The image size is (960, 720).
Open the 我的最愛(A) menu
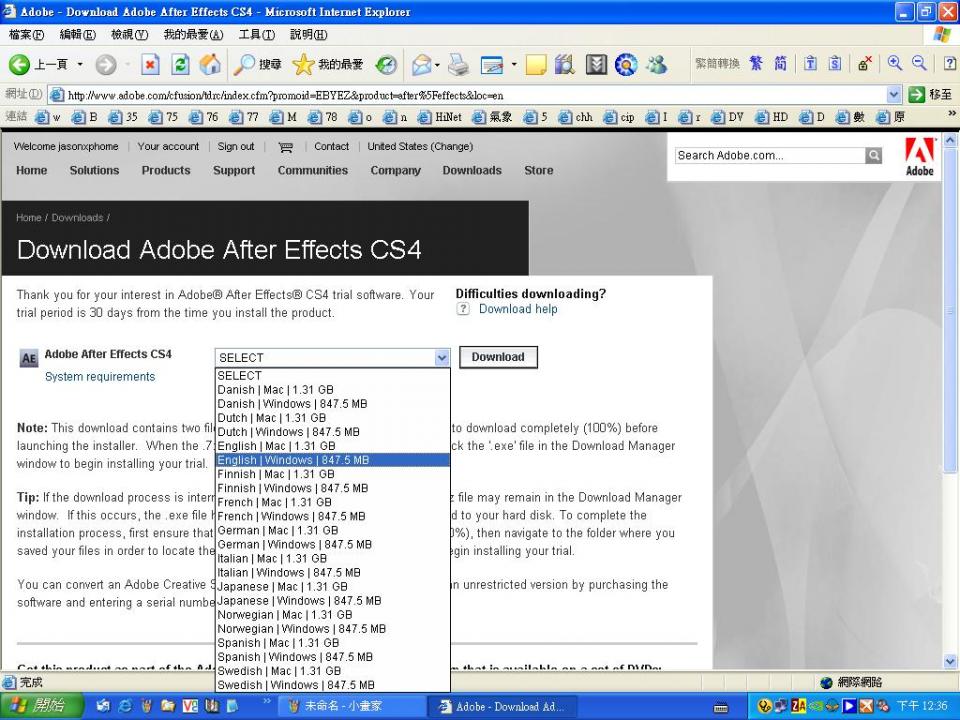193,35
